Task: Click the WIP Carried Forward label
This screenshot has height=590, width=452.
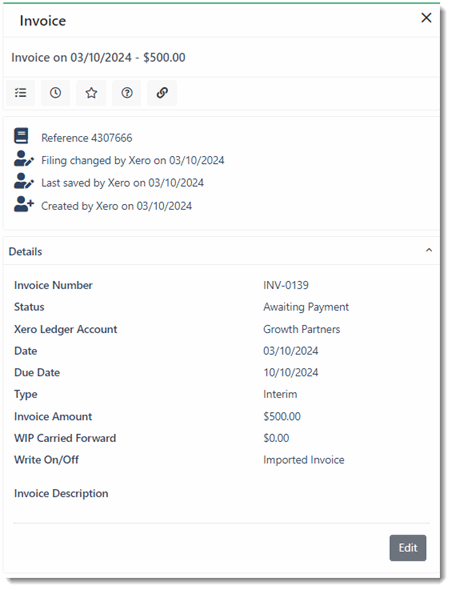Action: pyautogui.click(x=65, y=438)
